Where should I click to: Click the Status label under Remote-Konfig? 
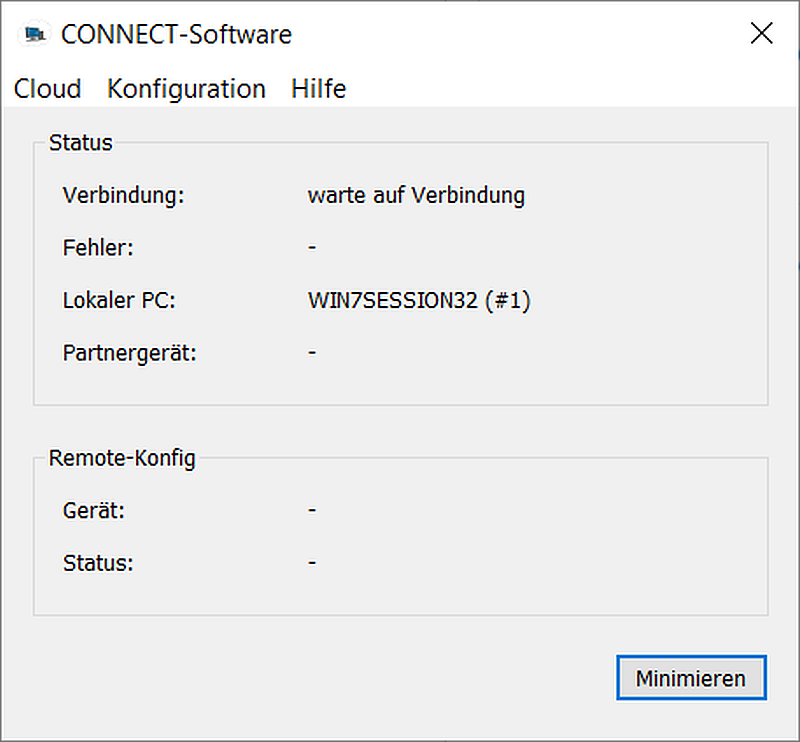[97, 563]
